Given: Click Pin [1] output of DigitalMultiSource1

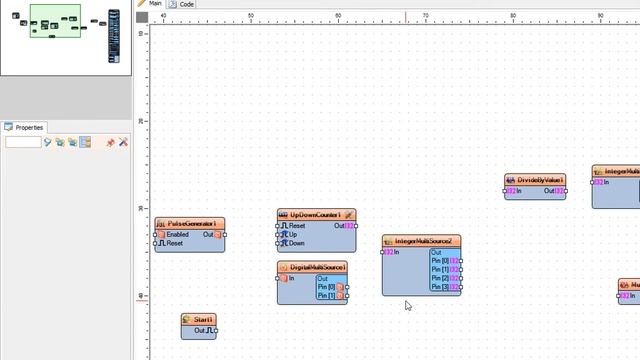Looking at the screenshot, I should (x=347, y=296).
